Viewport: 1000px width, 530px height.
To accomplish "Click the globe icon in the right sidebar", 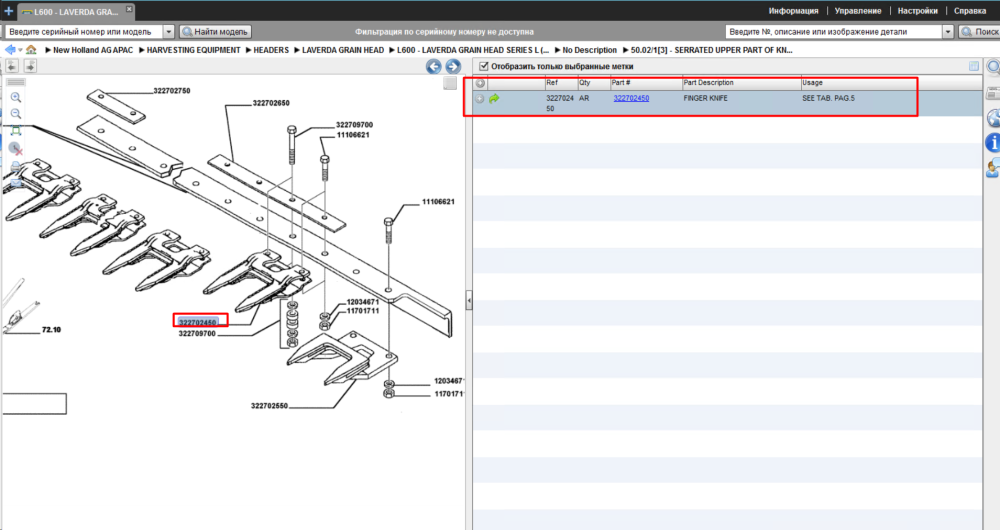I will click(x=993, y=118).
